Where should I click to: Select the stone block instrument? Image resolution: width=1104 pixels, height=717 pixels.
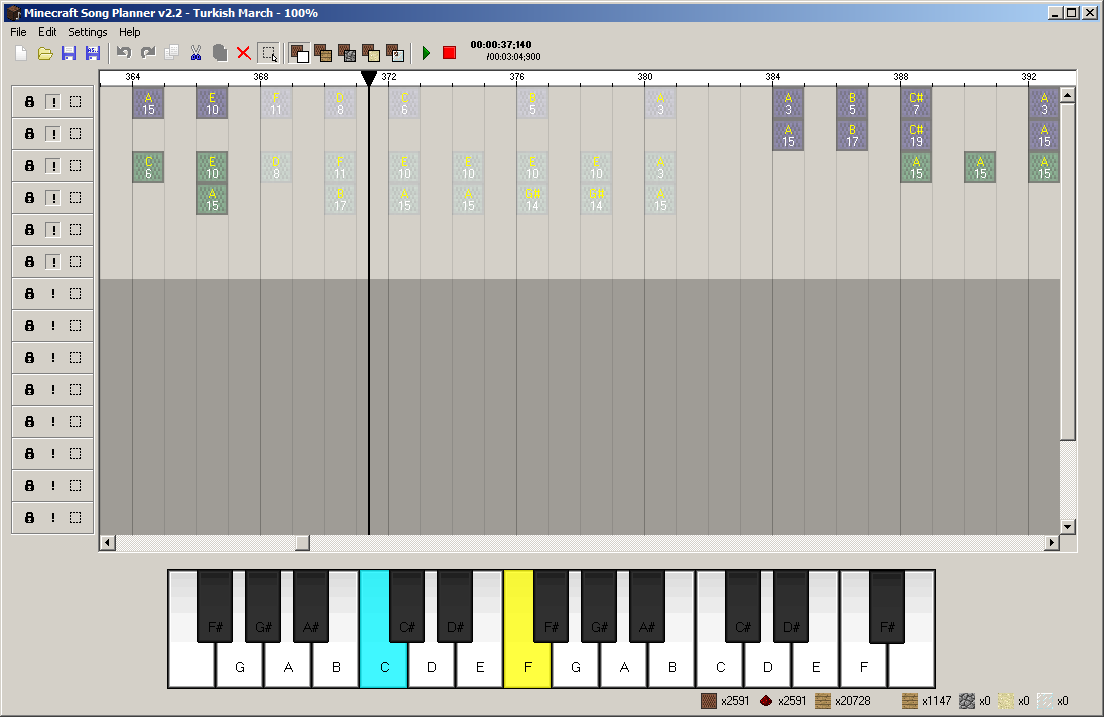(x=347, y=53)
